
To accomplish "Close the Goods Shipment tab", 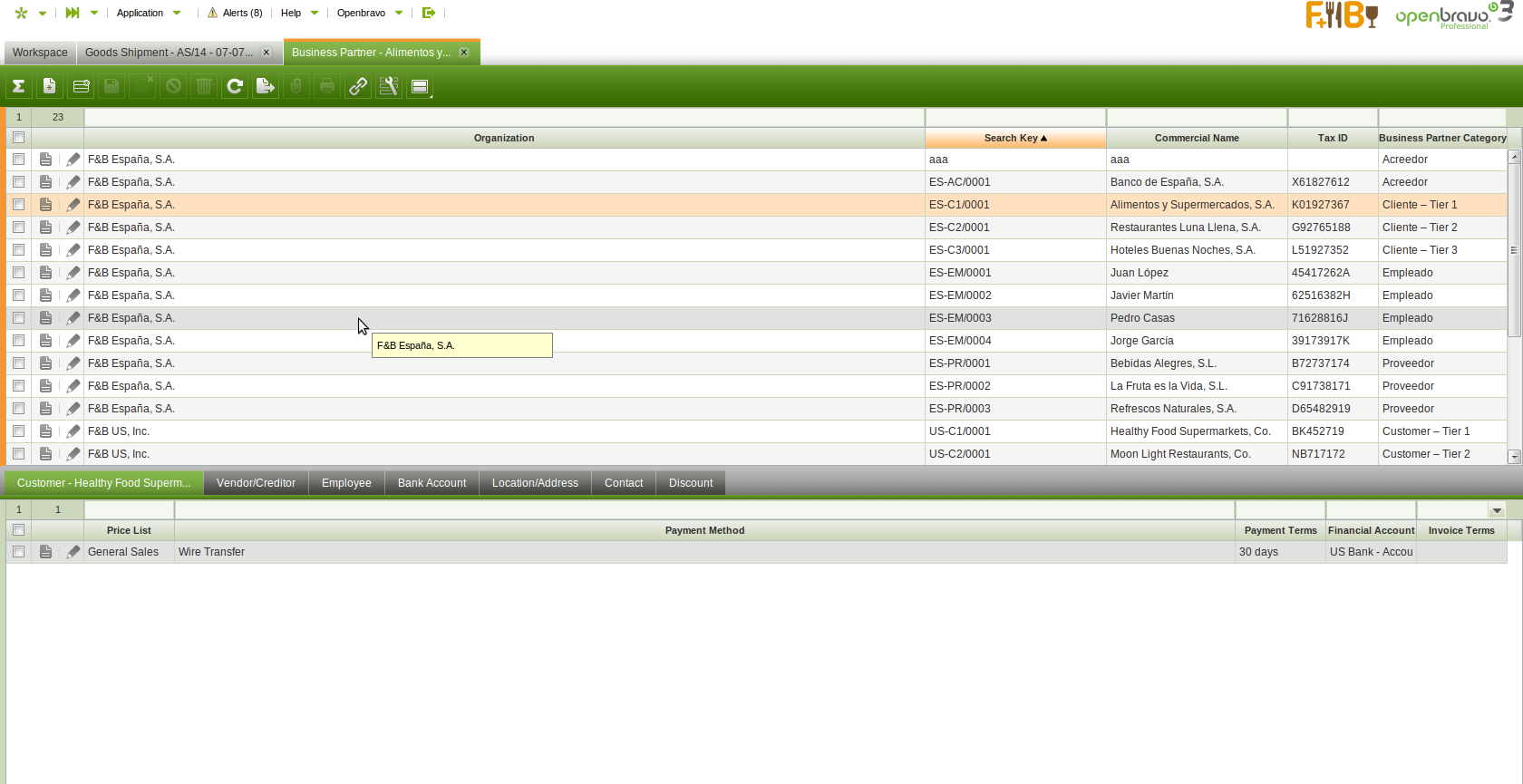I will coord(267,53).
